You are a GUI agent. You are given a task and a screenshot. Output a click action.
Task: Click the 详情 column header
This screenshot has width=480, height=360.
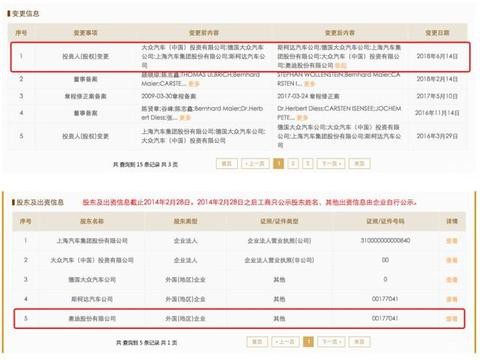pos(452,221)
